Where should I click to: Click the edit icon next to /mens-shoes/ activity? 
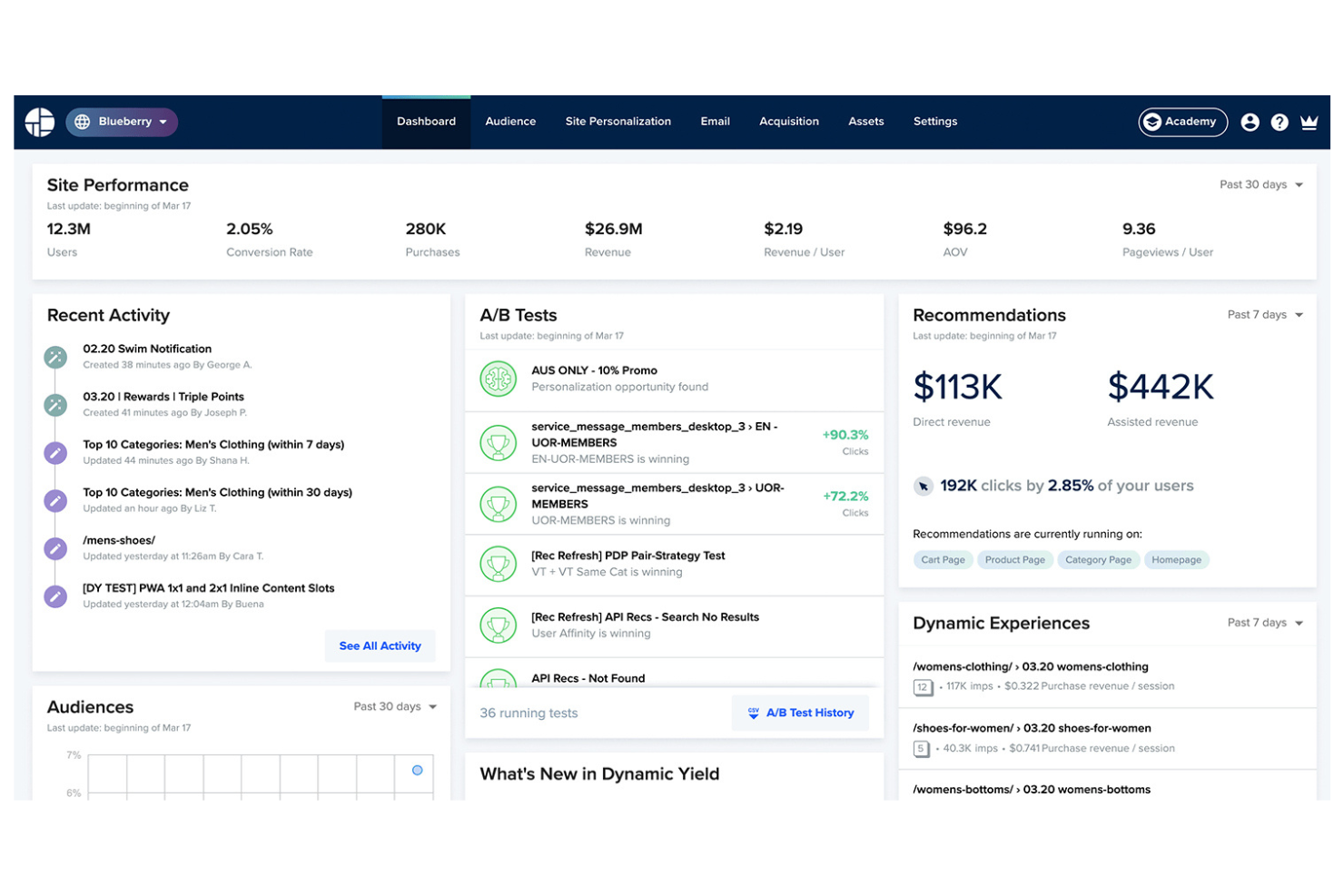[55, 548]
